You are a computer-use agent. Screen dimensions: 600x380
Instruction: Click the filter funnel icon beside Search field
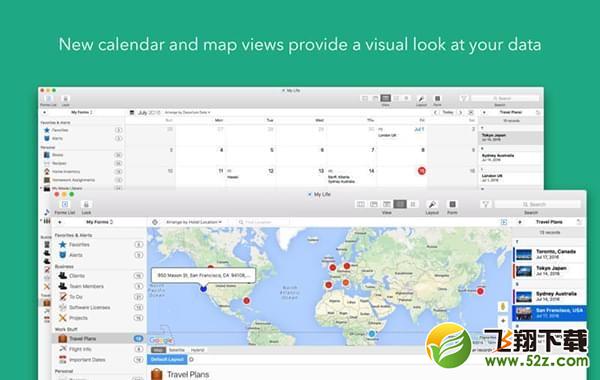(486, 204)
